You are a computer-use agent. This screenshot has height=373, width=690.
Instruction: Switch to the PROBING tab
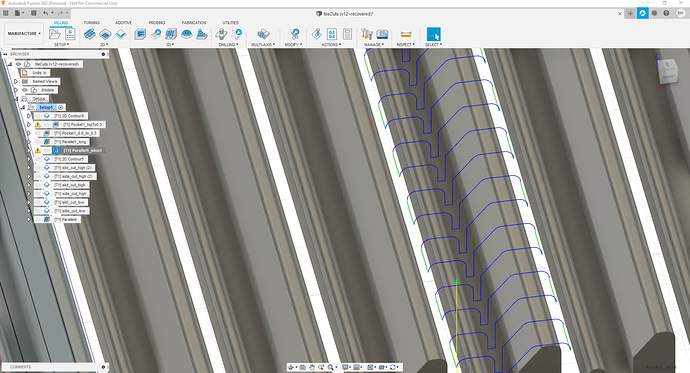pyautogui.click(x=157, y=22)
